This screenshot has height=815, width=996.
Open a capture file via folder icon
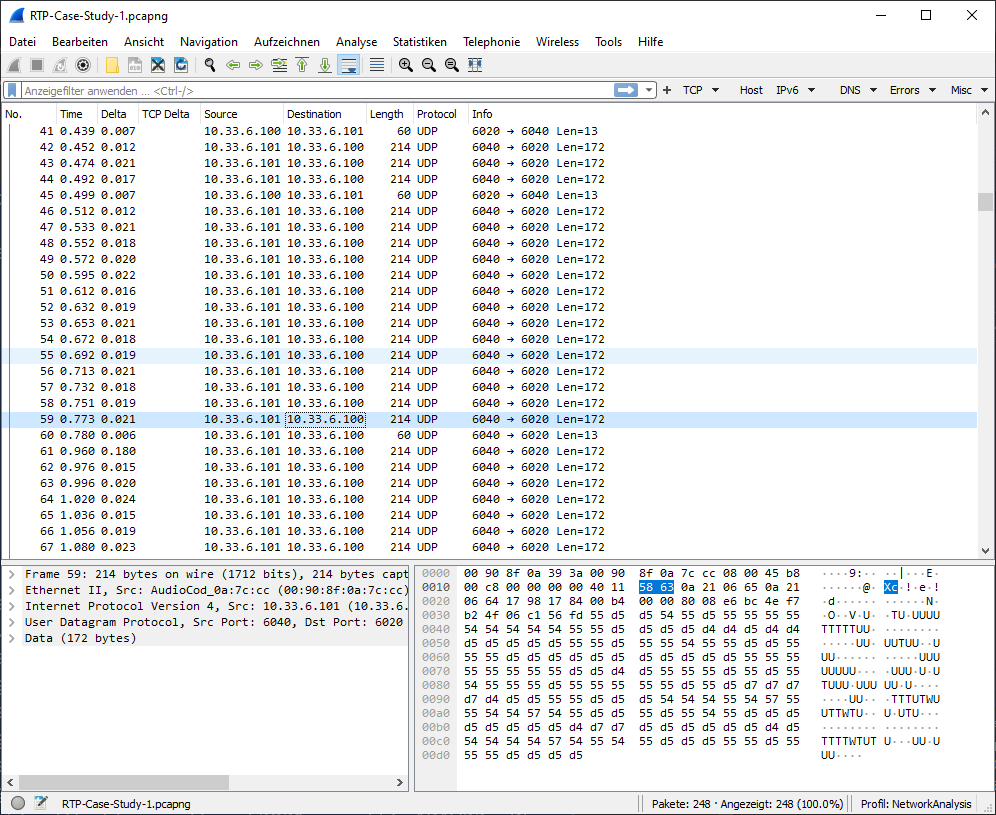112,65
